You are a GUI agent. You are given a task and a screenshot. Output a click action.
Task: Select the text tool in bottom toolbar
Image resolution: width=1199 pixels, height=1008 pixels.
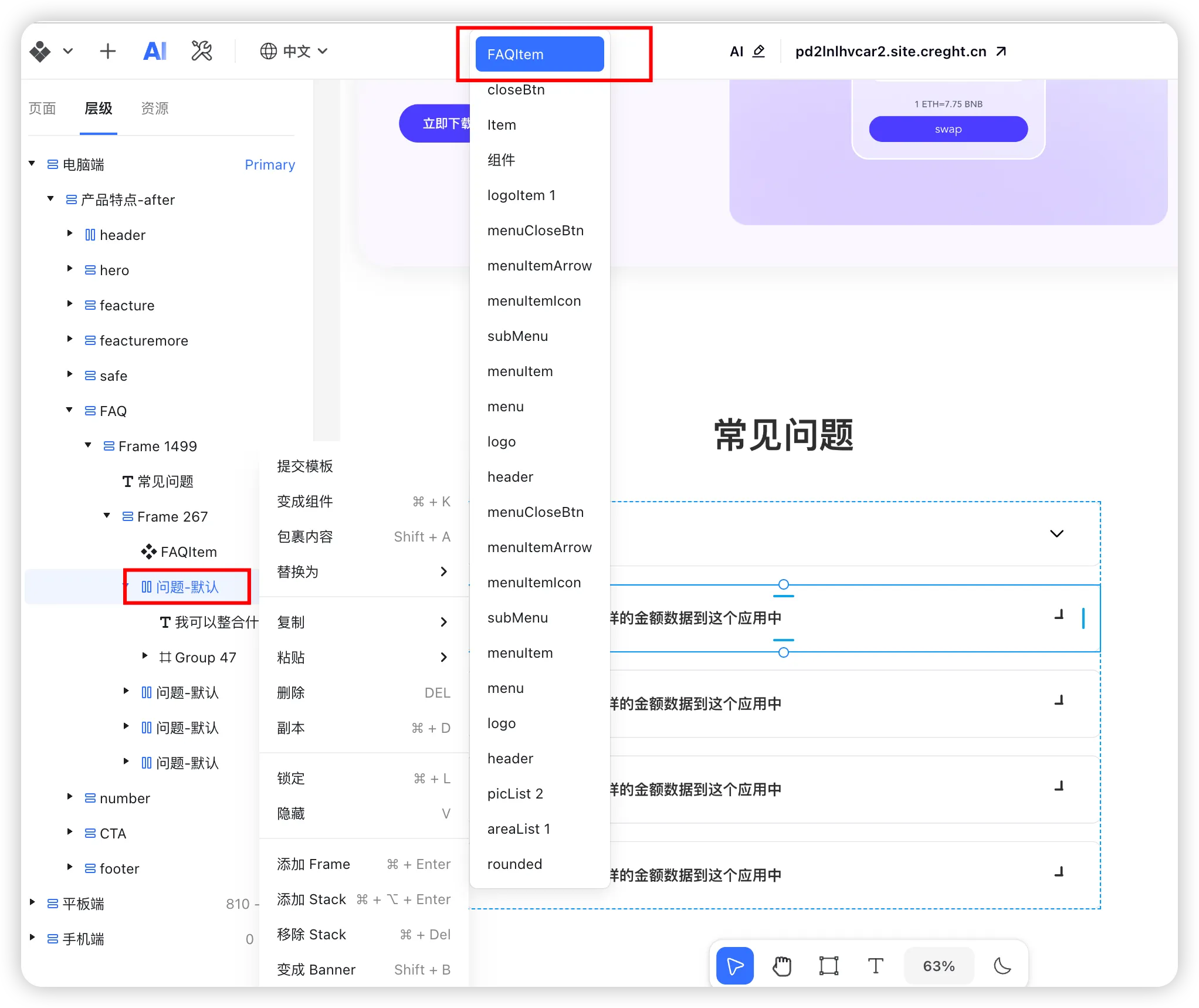875,966
